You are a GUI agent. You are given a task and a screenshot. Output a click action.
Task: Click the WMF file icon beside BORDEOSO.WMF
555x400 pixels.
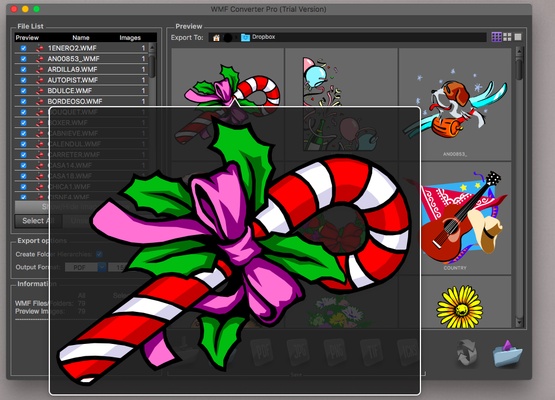(x=39, y=101)
